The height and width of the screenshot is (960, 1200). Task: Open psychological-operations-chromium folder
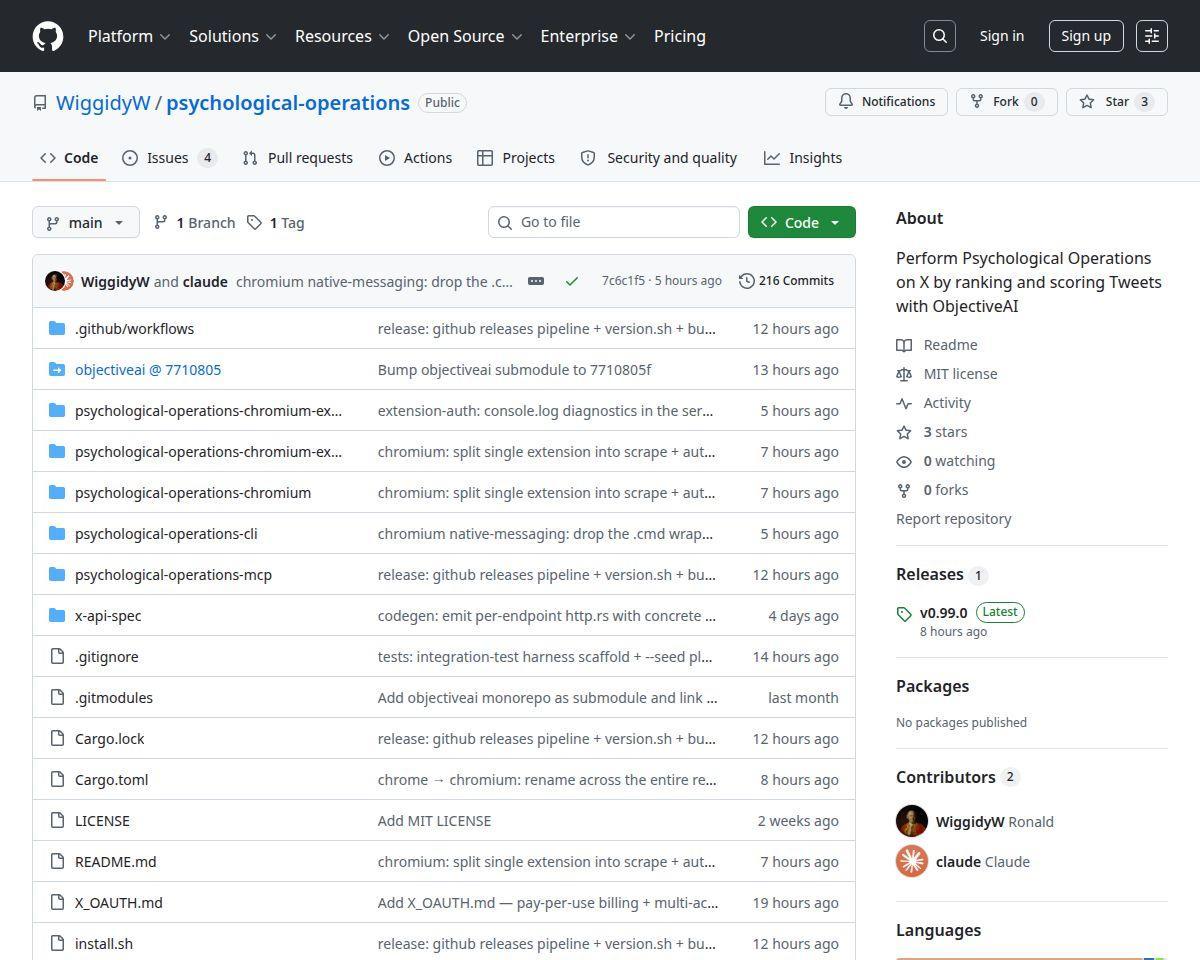point(193,493)
